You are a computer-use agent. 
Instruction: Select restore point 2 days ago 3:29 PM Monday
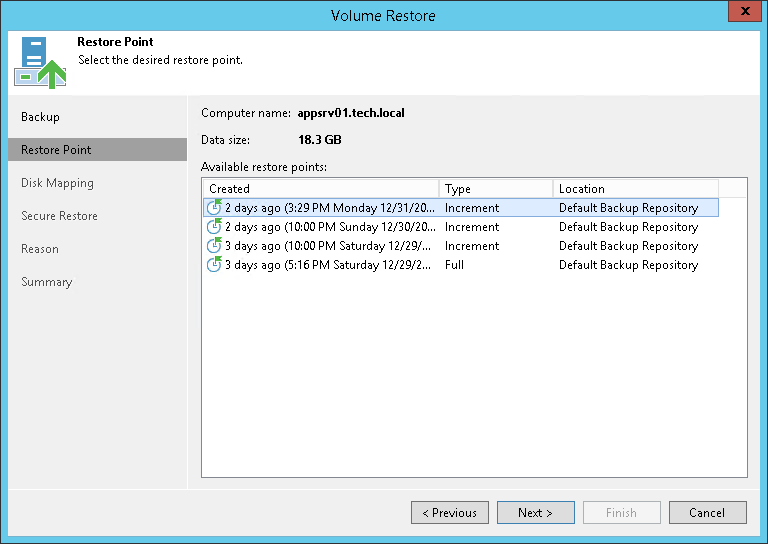[461, 208]
